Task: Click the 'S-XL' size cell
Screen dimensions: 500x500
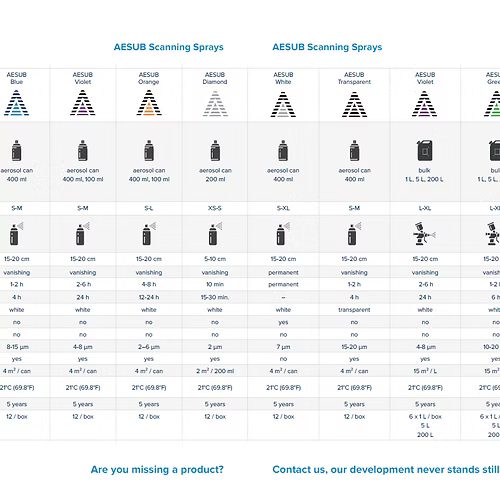Action: click(x=283, y=208)
